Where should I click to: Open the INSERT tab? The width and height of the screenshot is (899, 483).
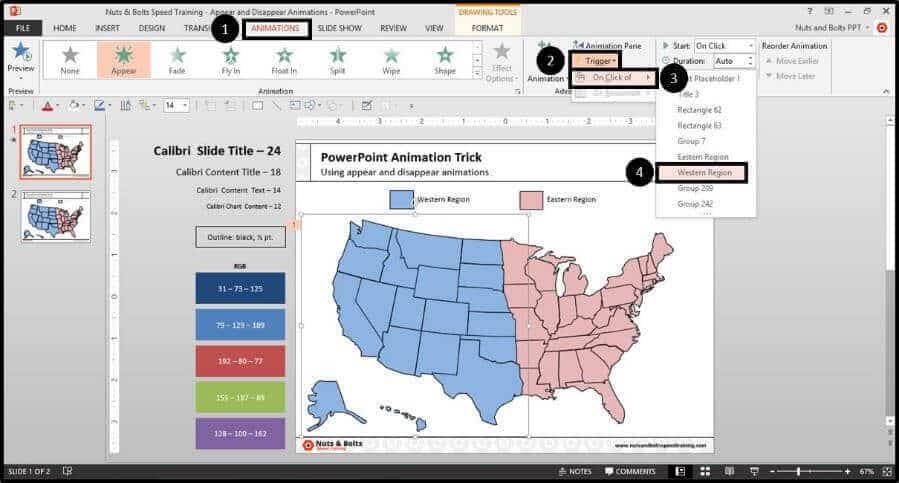pos(107,28)
